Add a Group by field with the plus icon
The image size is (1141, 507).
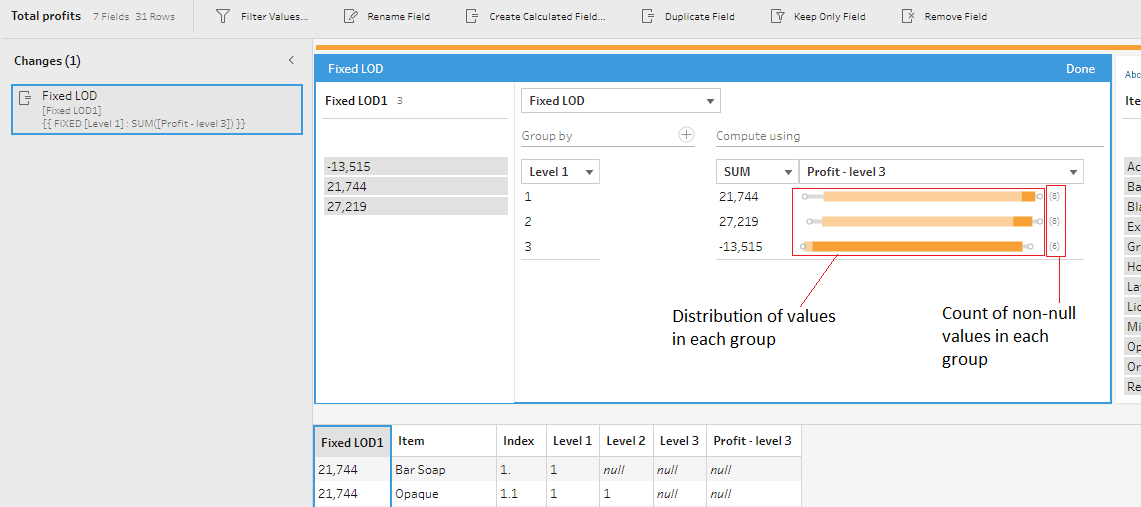(686, 135)
